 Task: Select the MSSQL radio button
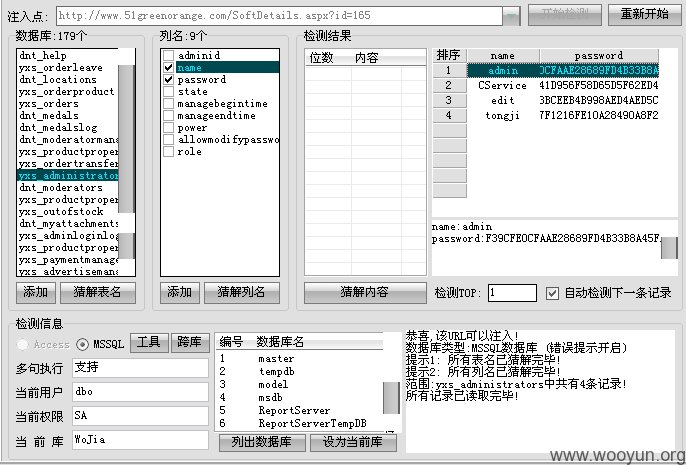[x=82, y=344]
